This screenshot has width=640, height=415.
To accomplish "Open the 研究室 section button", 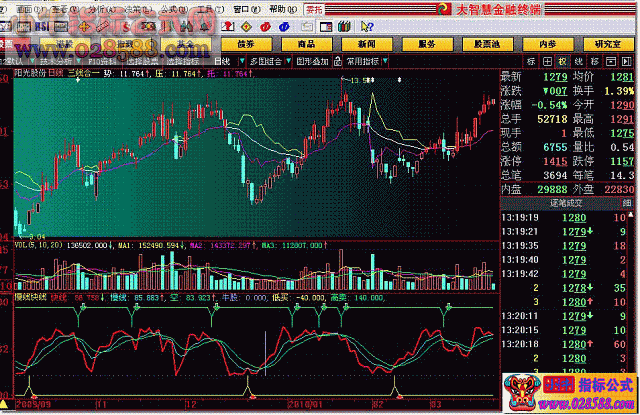I will point(605,43).
